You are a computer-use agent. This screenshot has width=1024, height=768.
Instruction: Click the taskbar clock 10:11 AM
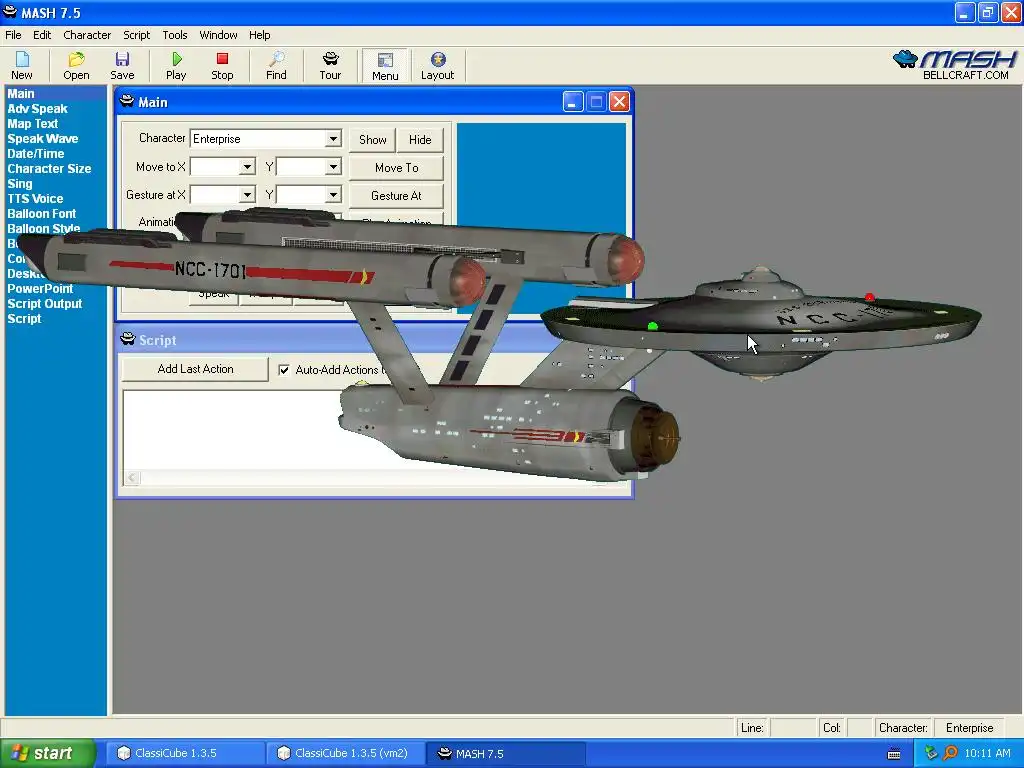pyautogui.click(x=987, y=753)
